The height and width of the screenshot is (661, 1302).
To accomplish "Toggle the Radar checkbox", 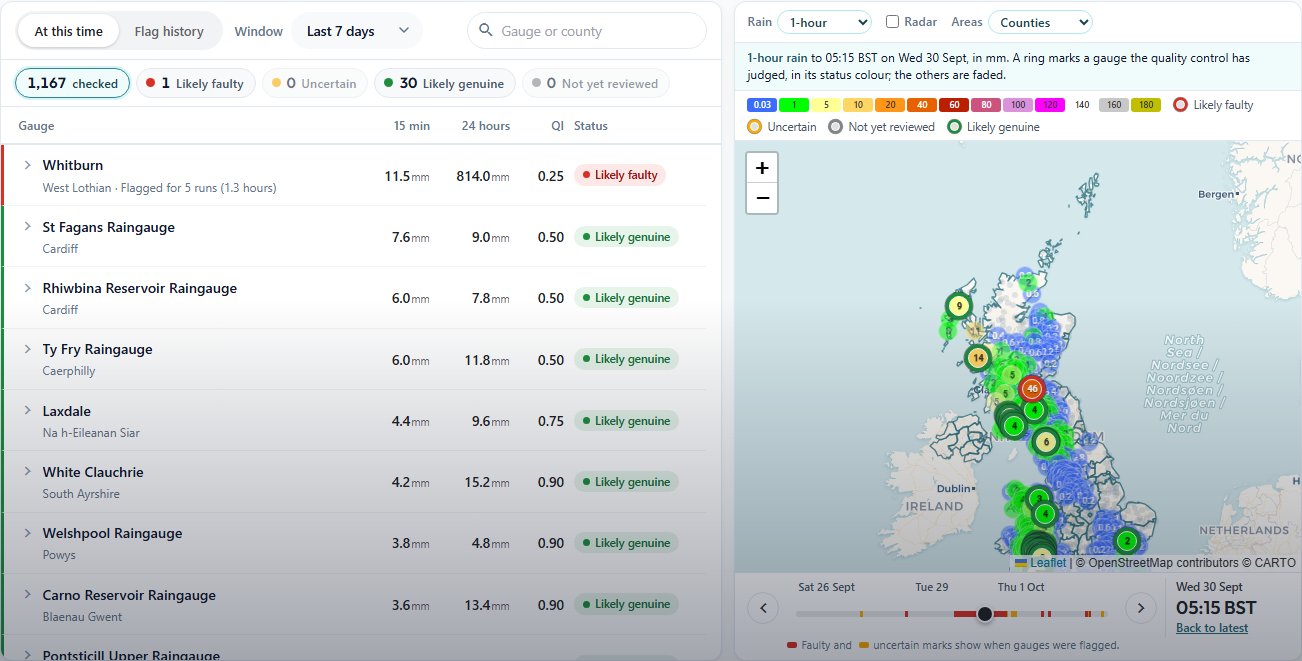I will point(892,21).
